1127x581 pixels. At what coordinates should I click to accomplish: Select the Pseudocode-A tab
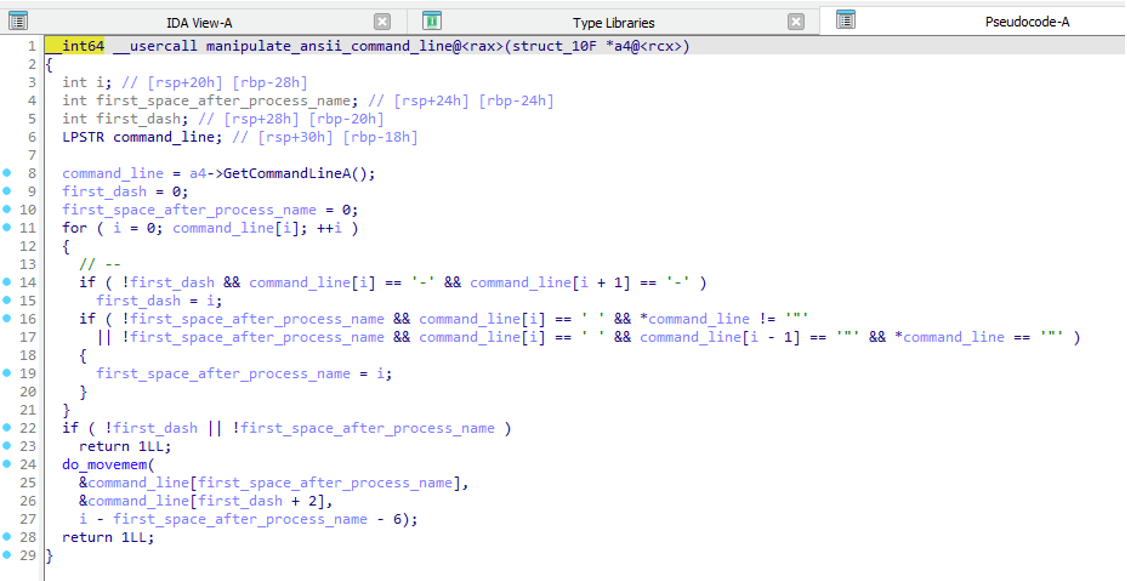pyautogui.click(x=1027, y=22)
